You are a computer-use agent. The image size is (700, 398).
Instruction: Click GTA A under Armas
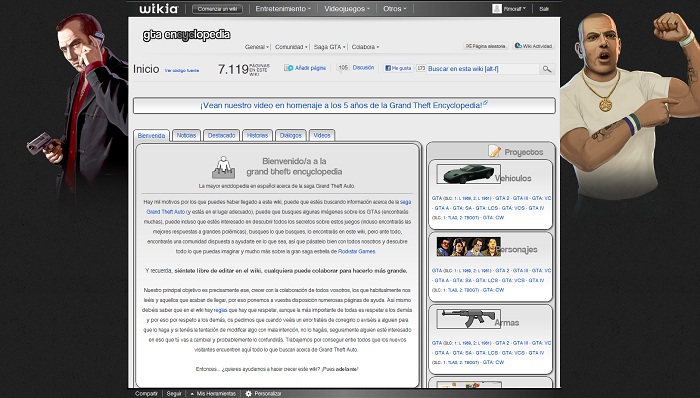coord(442,352)
